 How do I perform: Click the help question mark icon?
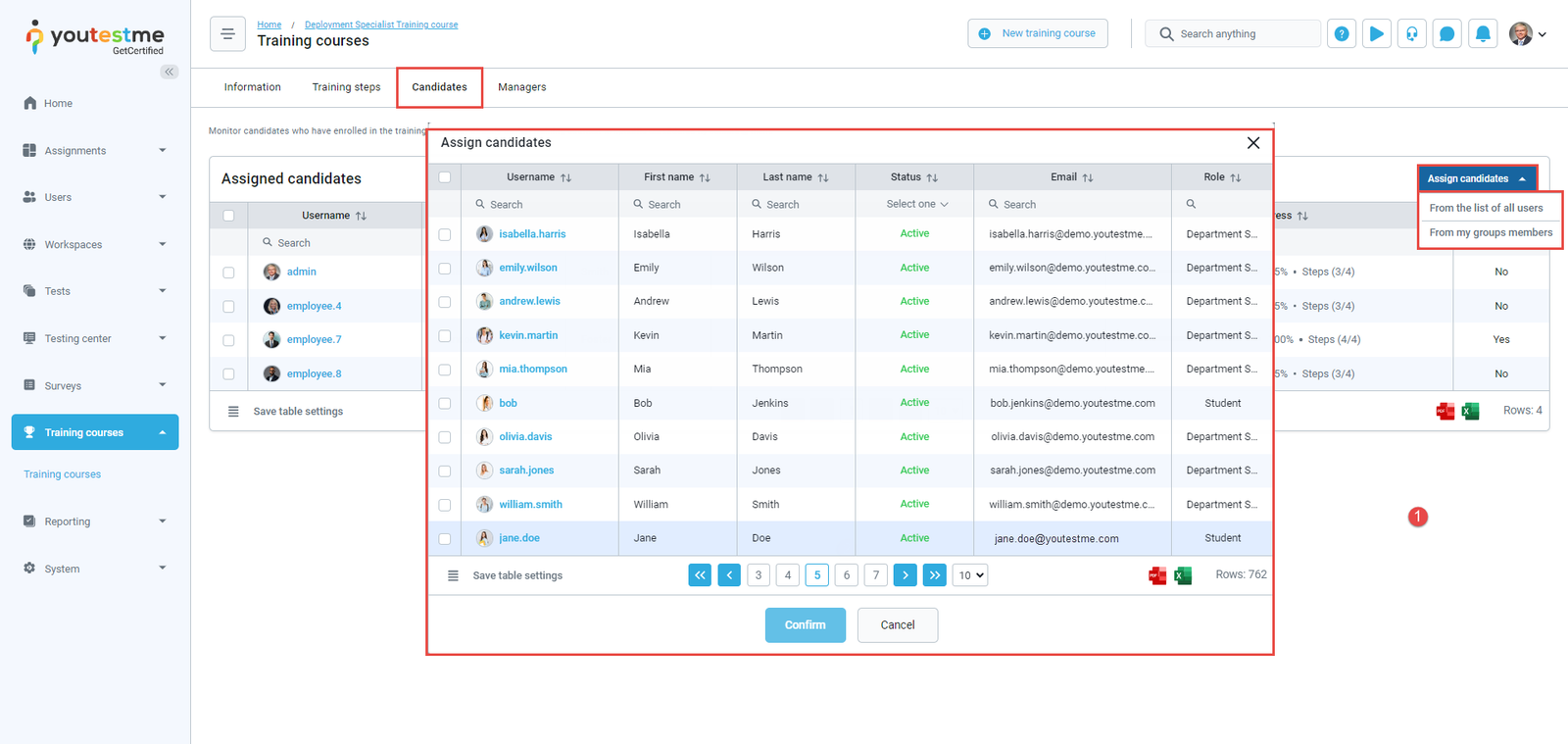click(x=1342, y=34)
